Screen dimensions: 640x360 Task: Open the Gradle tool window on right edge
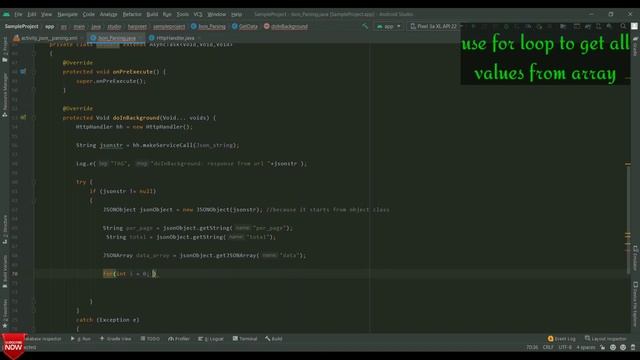(636, 46)
